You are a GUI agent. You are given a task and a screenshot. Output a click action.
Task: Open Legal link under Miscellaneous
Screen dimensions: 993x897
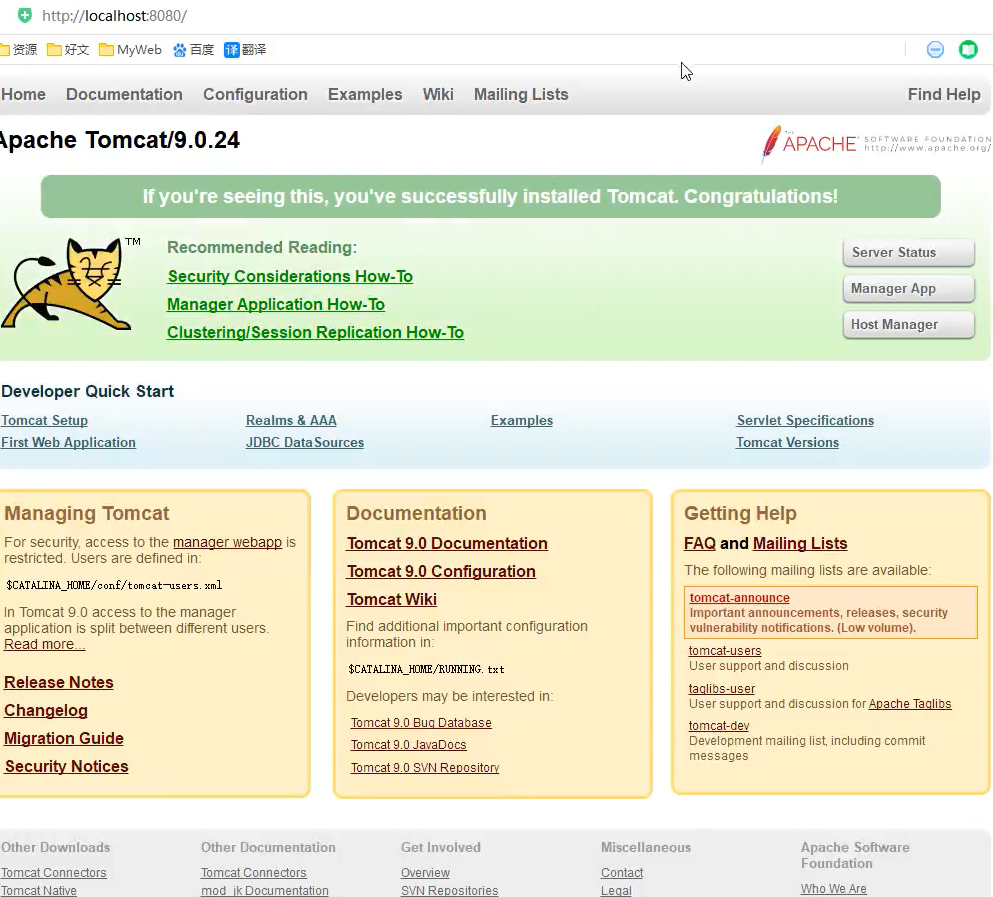(x=616, y=890)
